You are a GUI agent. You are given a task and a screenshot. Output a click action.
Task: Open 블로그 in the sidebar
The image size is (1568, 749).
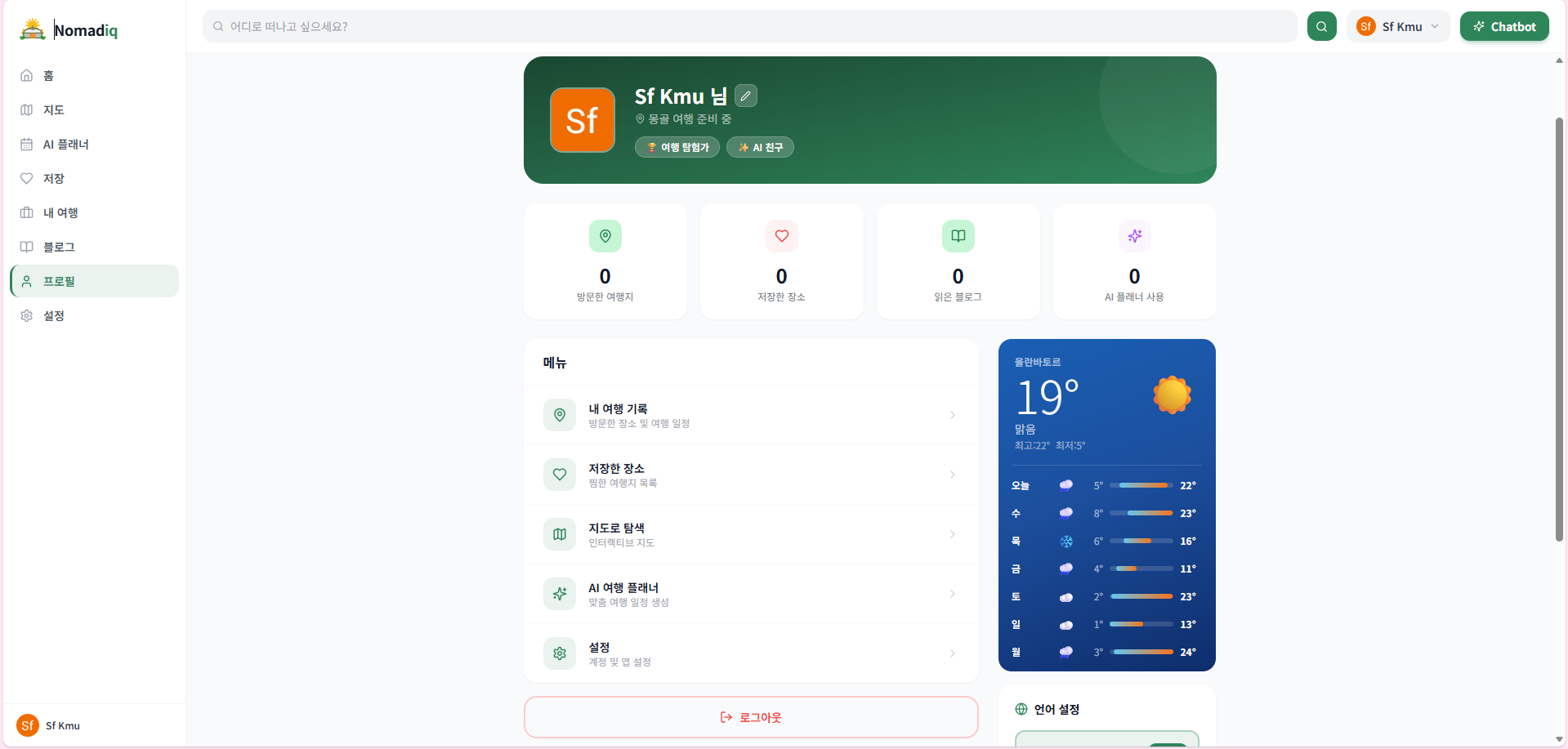tap(94, 247)
